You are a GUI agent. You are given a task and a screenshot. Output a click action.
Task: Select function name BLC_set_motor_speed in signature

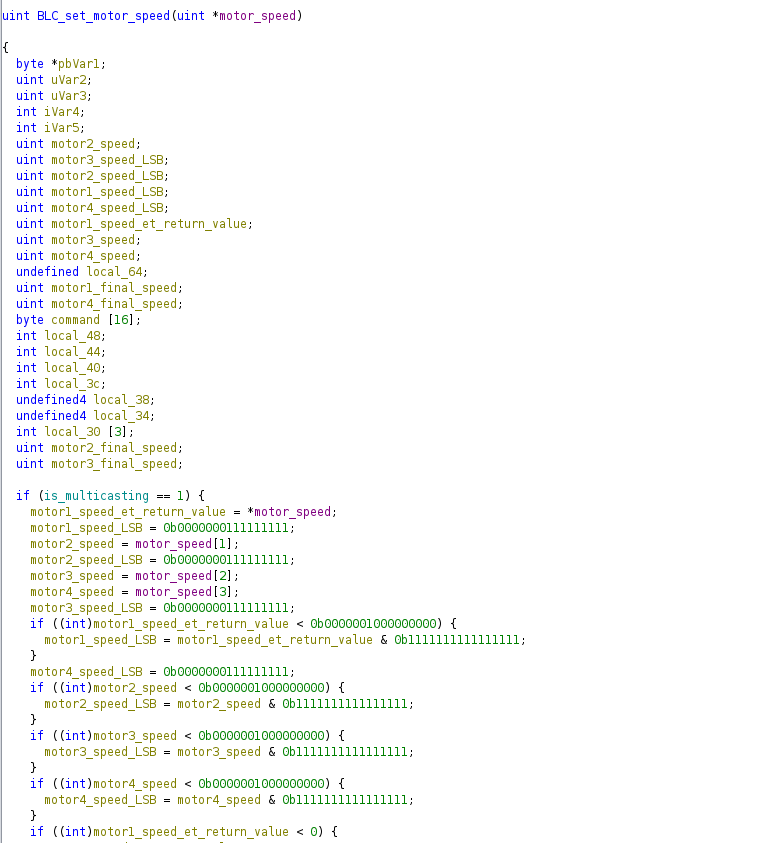103,16
